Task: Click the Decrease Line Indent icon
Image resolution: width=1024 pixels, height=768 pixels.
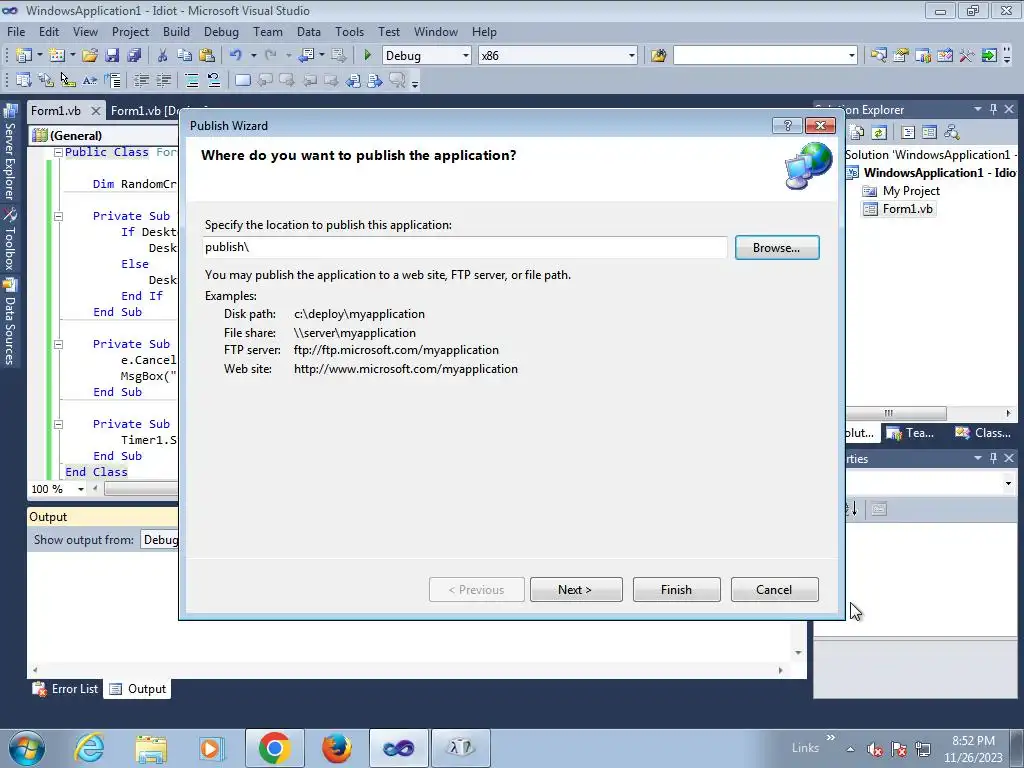Action: pyautogui.click(x=141, y=80)
